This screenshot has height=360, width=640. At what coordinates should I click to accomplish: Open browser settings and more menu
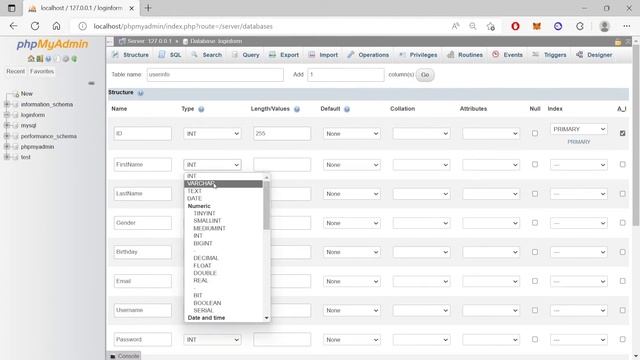coord(627,26)
